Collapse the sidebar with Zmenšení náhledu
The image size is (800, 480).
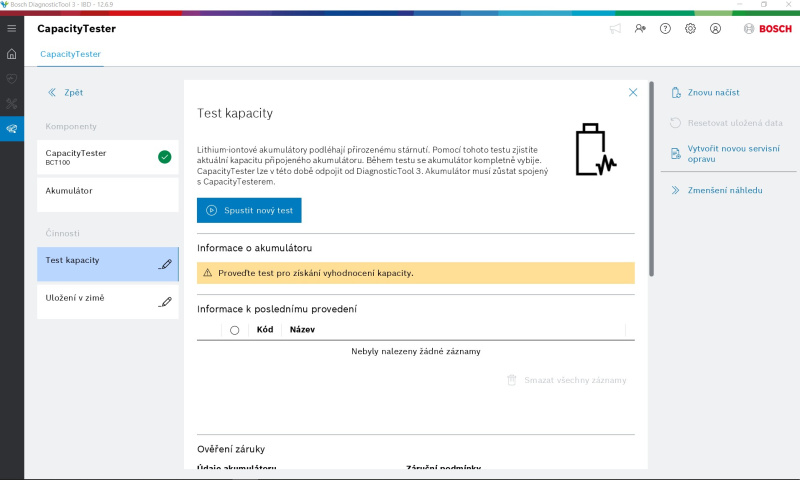coord(718,190)
